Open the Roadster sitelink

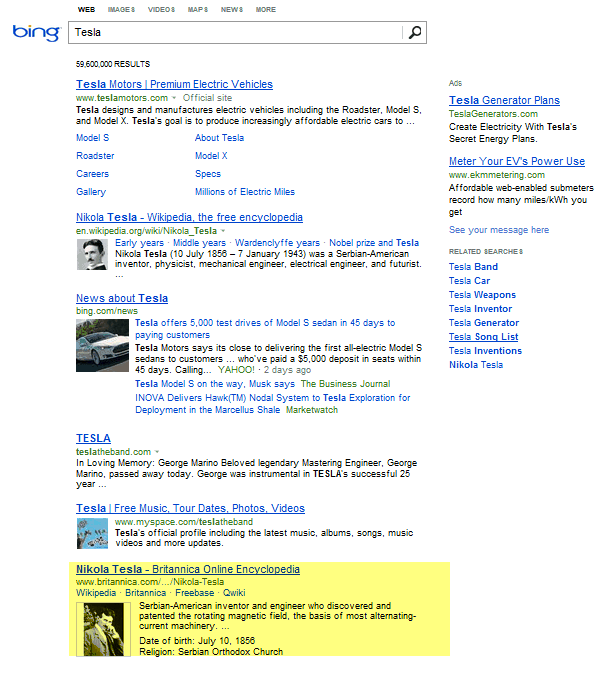pyautogui.click(x=95, y=156)
